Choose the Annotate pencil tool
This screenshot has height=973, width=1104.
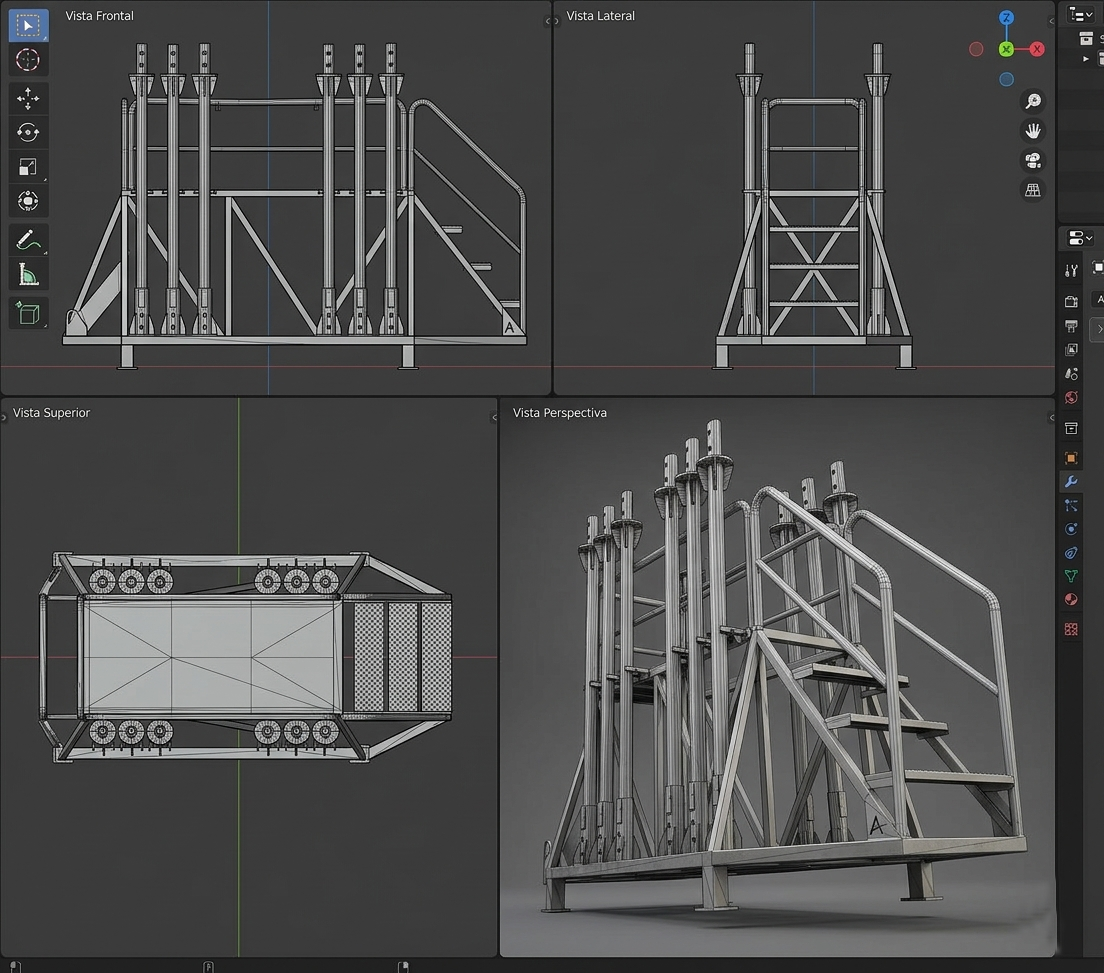[28, 240]
